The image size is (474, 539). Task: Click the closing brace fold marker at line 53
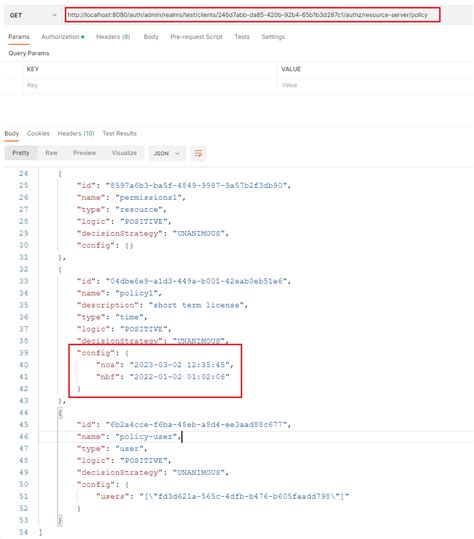[x=60, y=520]
